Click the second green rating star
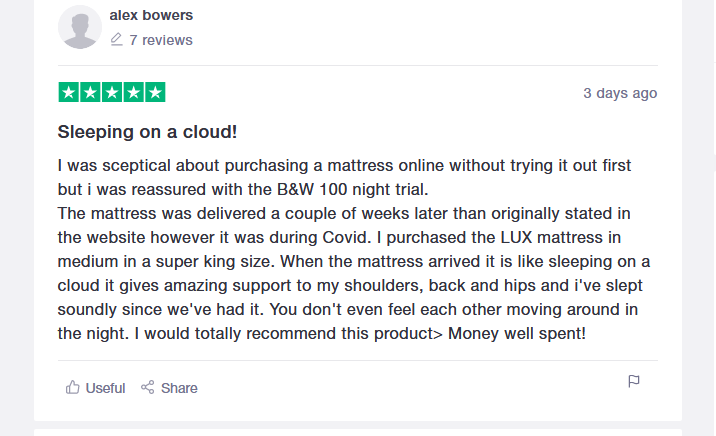Screen dimensions: 716x436 (x=90, y=92)
